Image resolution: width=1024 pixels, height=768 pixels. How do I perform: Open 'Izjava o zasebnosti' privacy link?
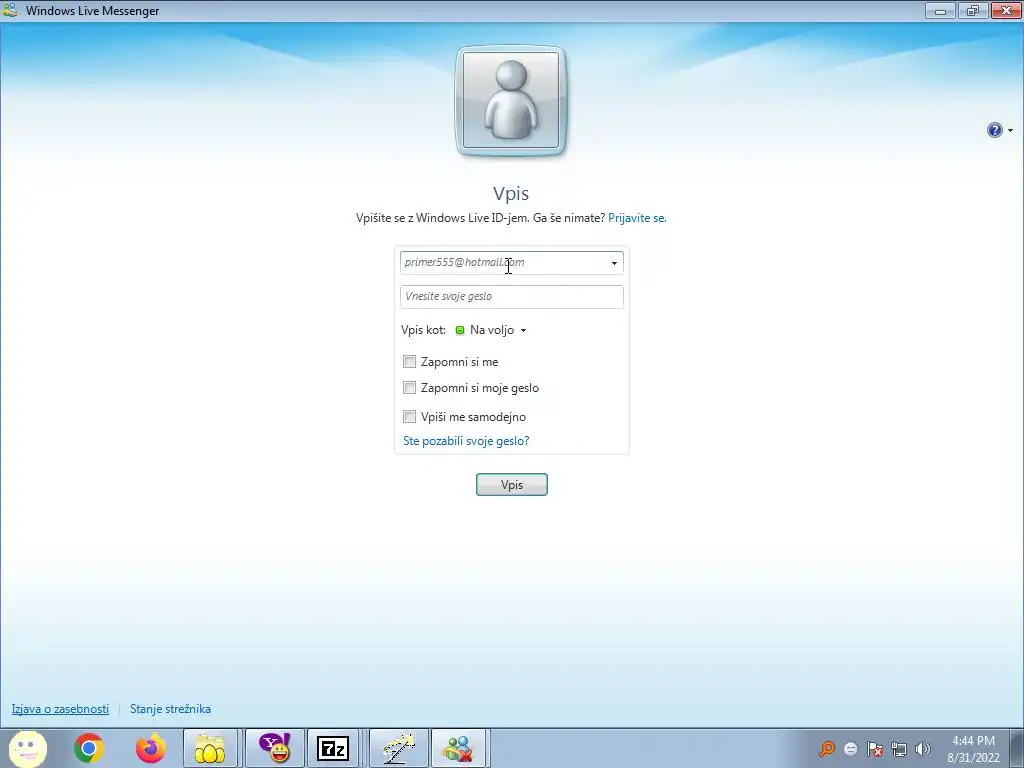(x=60, y=709)
